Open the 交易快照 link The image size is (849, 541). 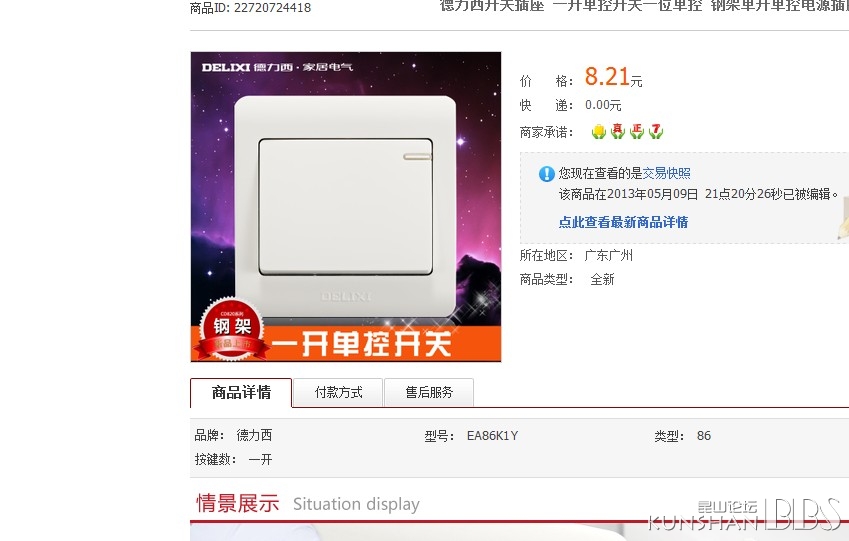click(x=667, y=173)
